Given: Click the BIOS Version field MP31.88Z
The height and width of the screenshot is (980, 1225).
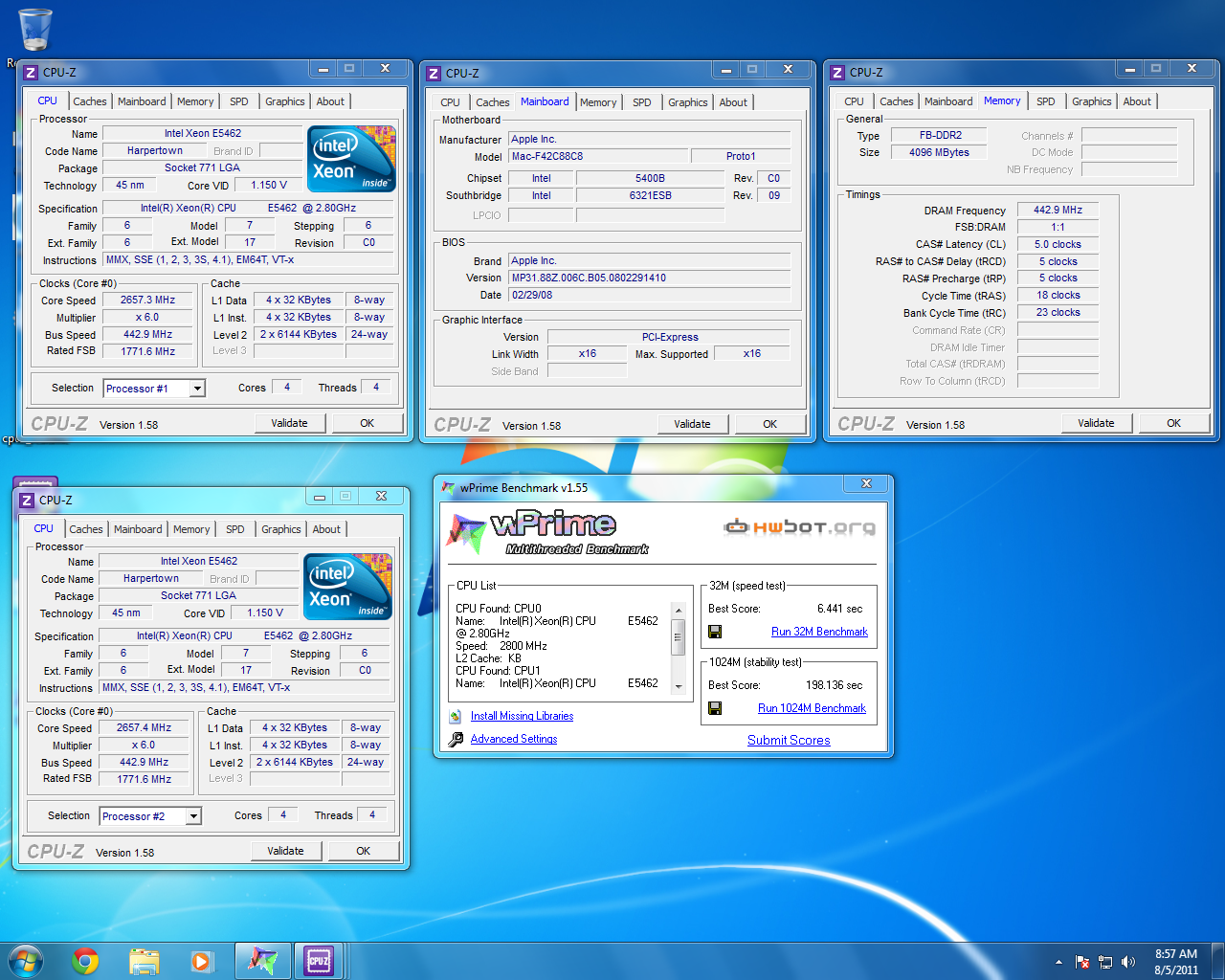Looking at the screenshot, I should pyautogui.click(x=649, y=278).
